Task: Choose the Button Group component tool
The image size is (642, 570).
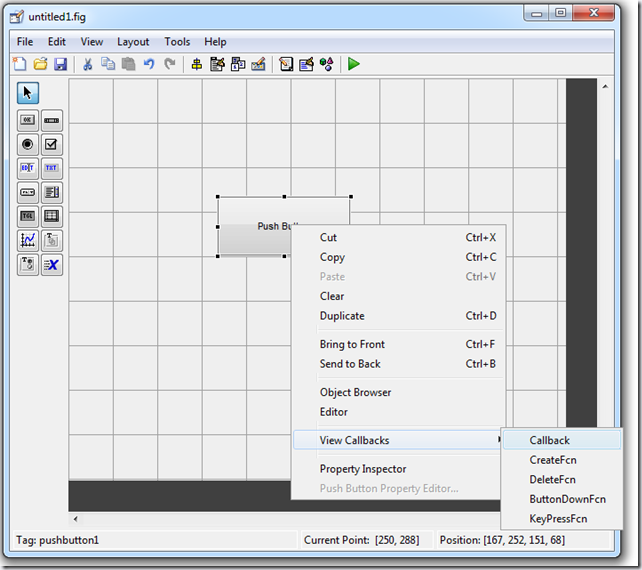Action: [28, 265]
